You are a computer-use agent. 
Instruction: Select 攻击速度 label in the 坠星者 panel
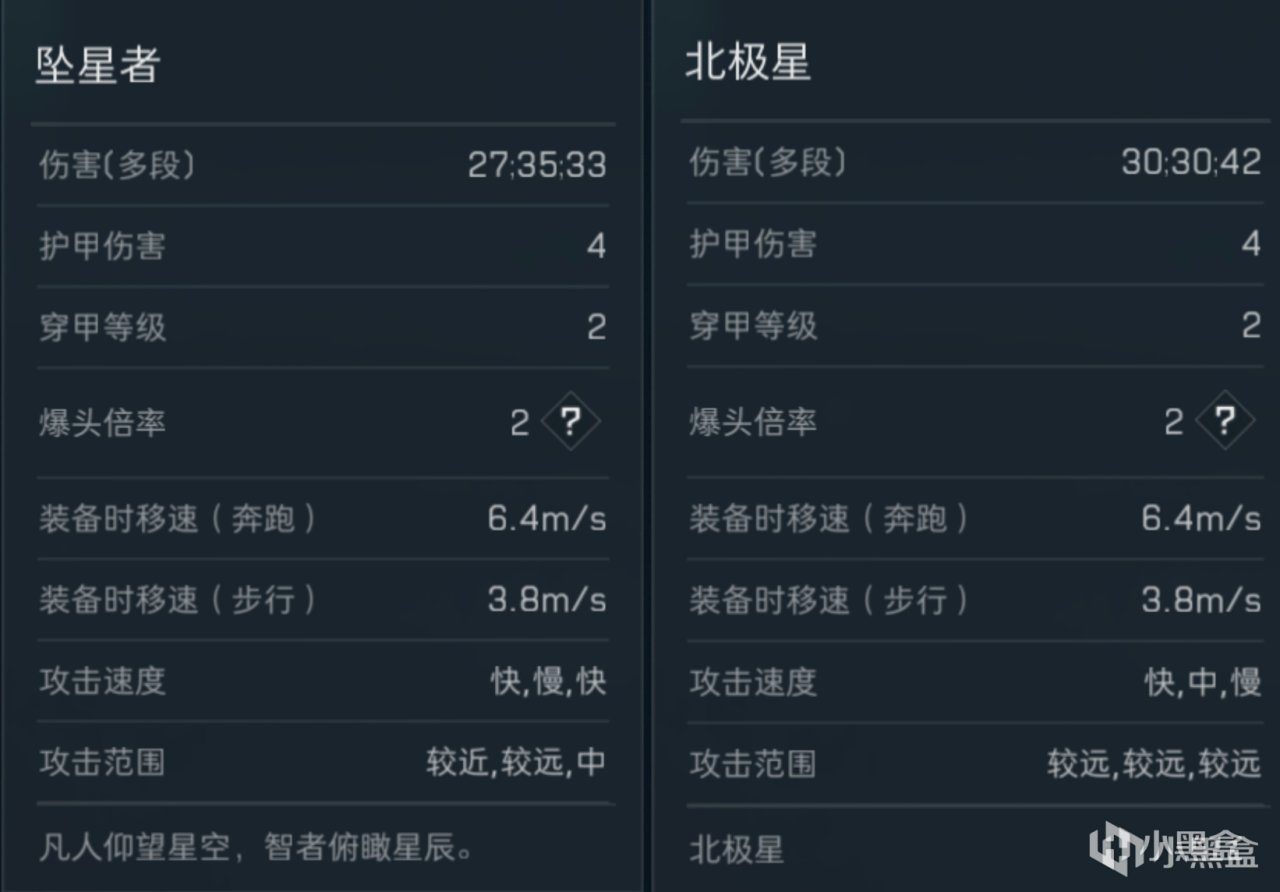[x=102, y=681]
